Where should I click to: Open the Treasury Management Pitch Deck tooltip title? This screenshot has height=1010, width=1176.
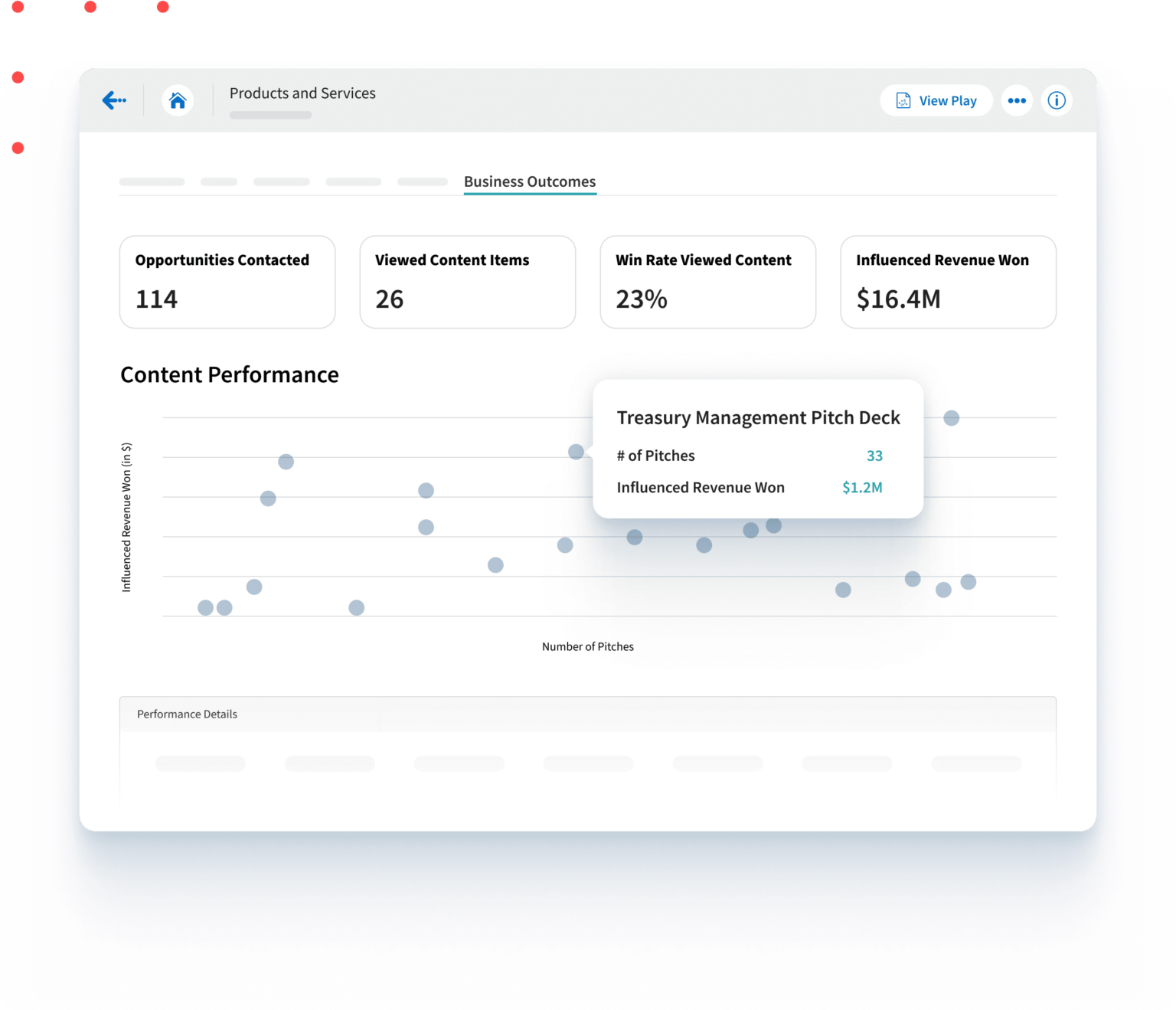click(x=758, y=417)
